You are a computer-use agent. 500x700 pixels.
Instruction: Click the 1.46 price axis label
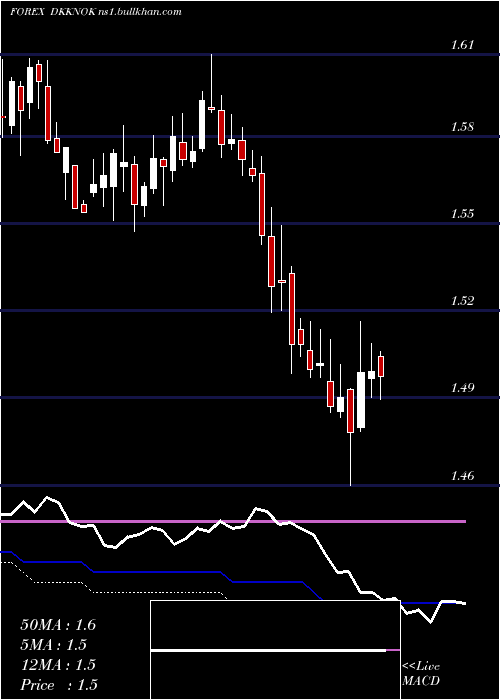[x=462, y=475]
